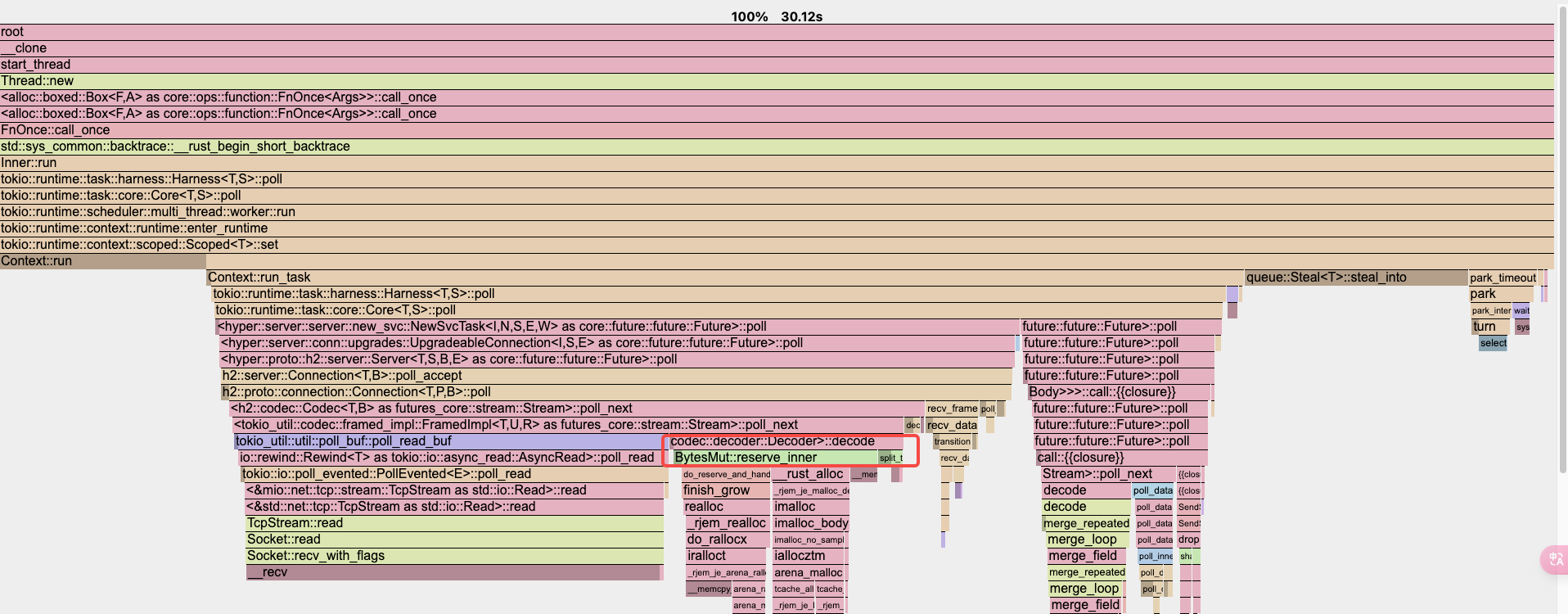This screenshot has width=1568, height=614.
Task: Click the __recv frame at the bottom
Action: pyautogui.click(x=453, y=572)
